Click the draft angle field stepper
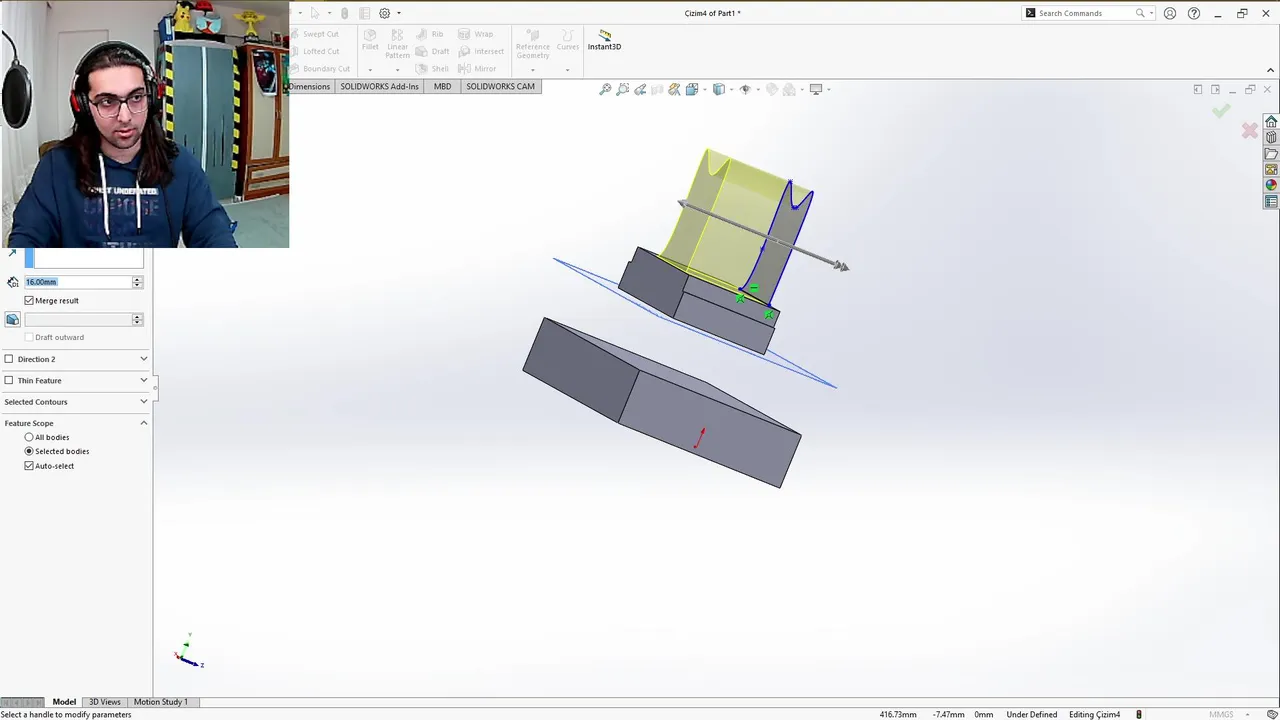This screenshot has height=720, width=1280. [x=137, y=319]
